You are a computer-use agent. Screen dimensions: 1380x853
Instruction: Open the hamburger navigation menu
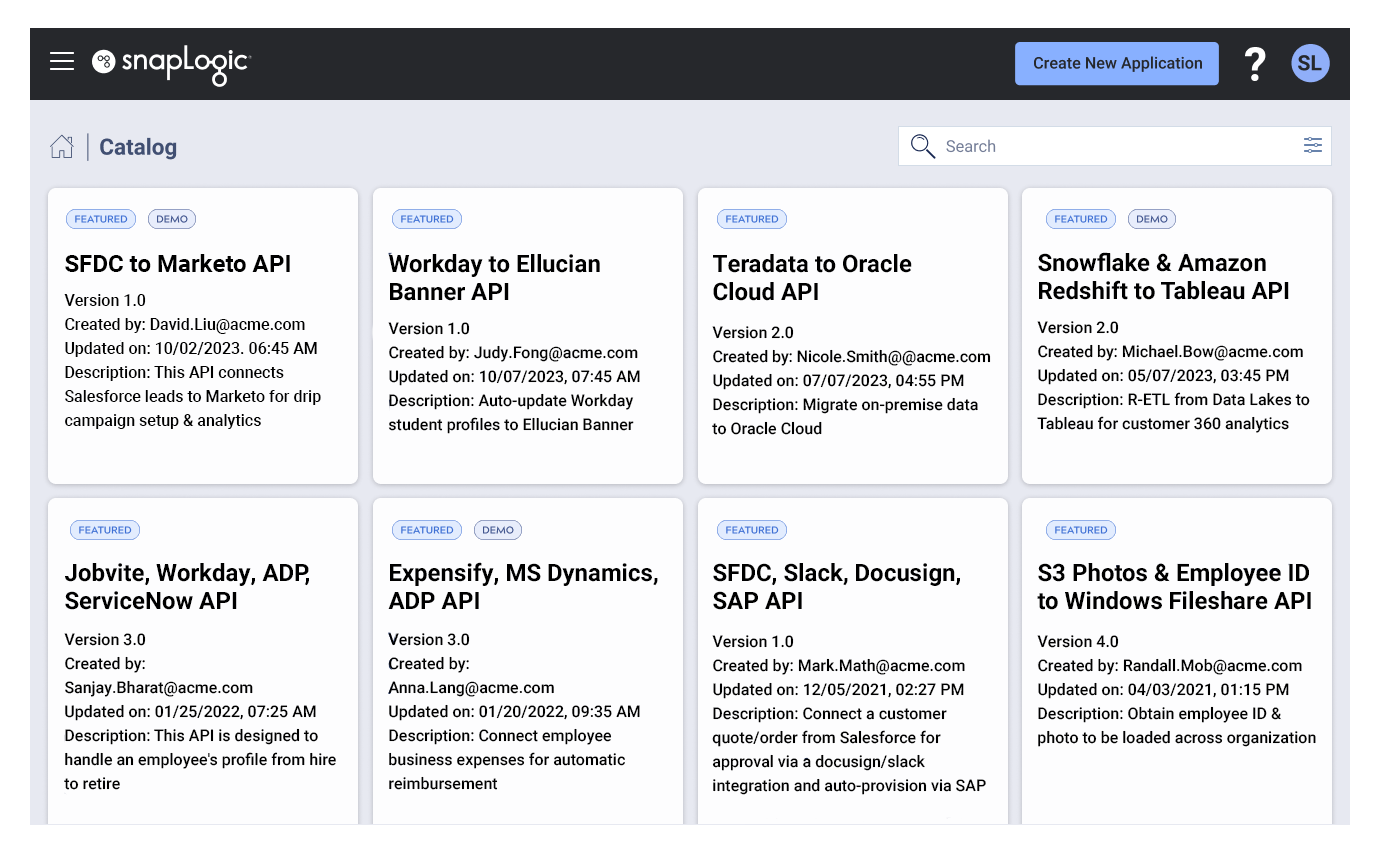pyautogui.click(x=62, y=62)
